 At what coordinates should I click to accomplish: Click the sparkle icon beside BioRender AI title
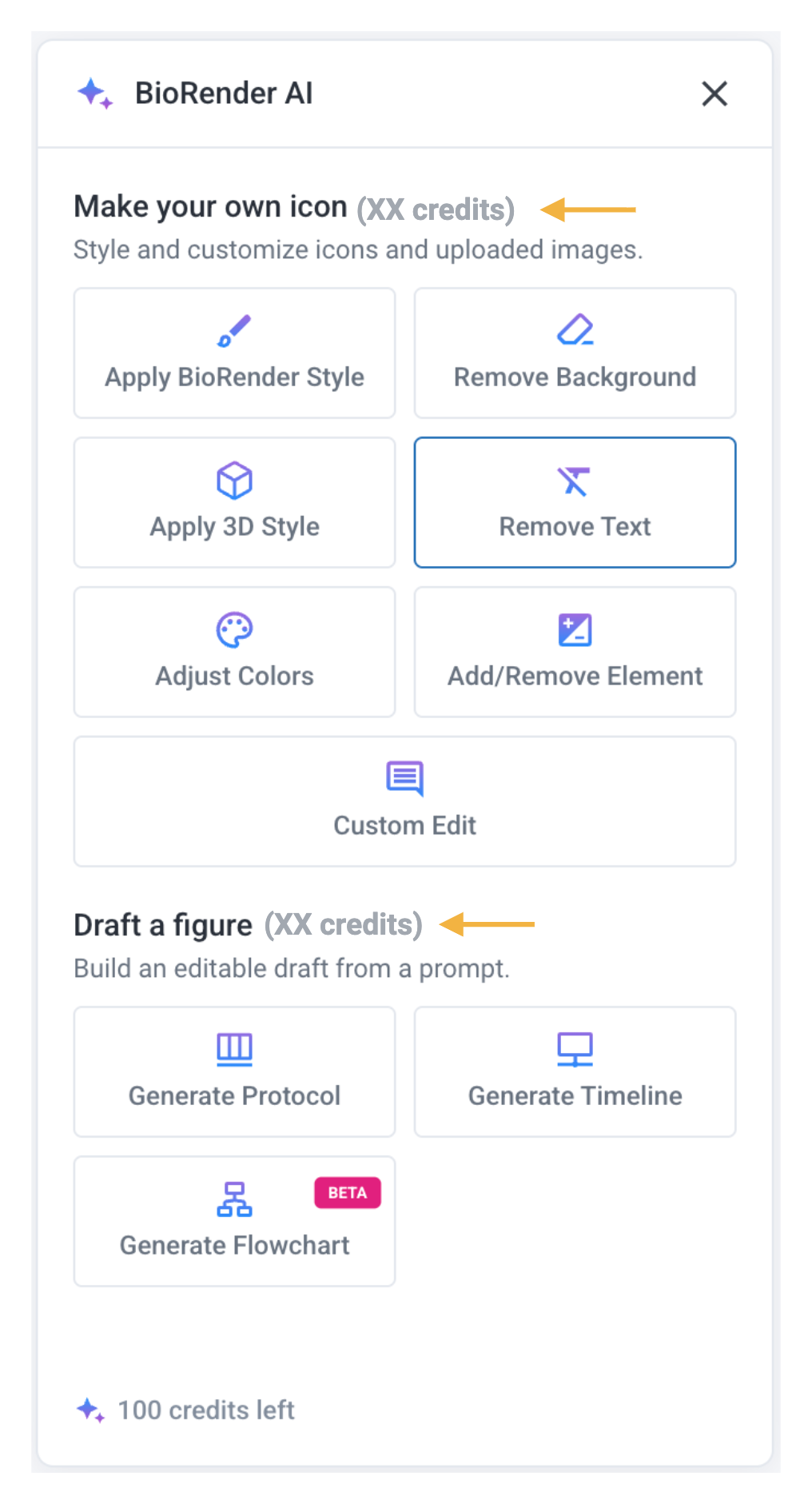click(94, 94)
